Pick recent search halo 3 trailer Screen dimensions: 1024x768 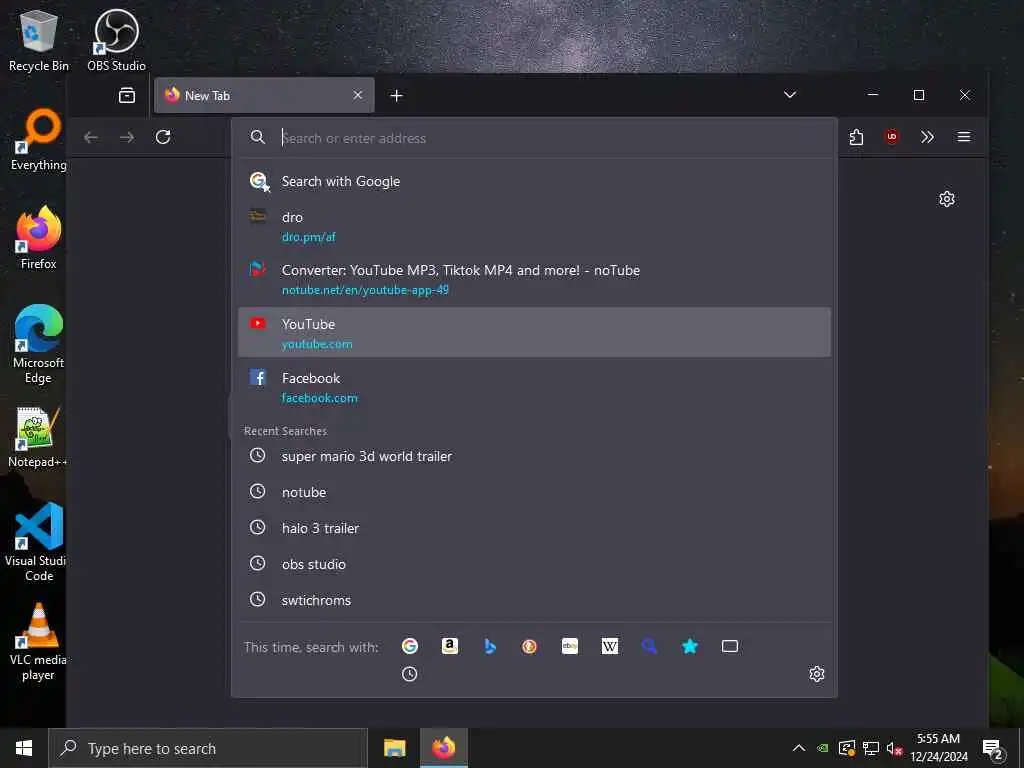coord(534,528)
